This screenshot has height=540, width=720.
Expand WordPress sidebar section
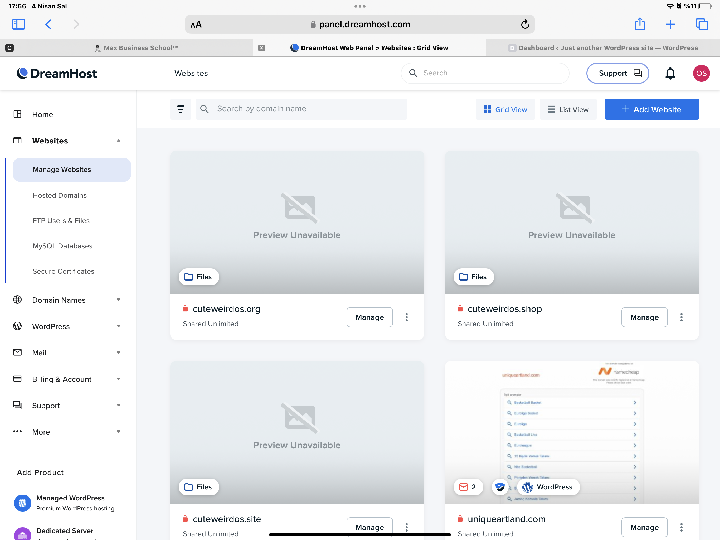(118, 326)
